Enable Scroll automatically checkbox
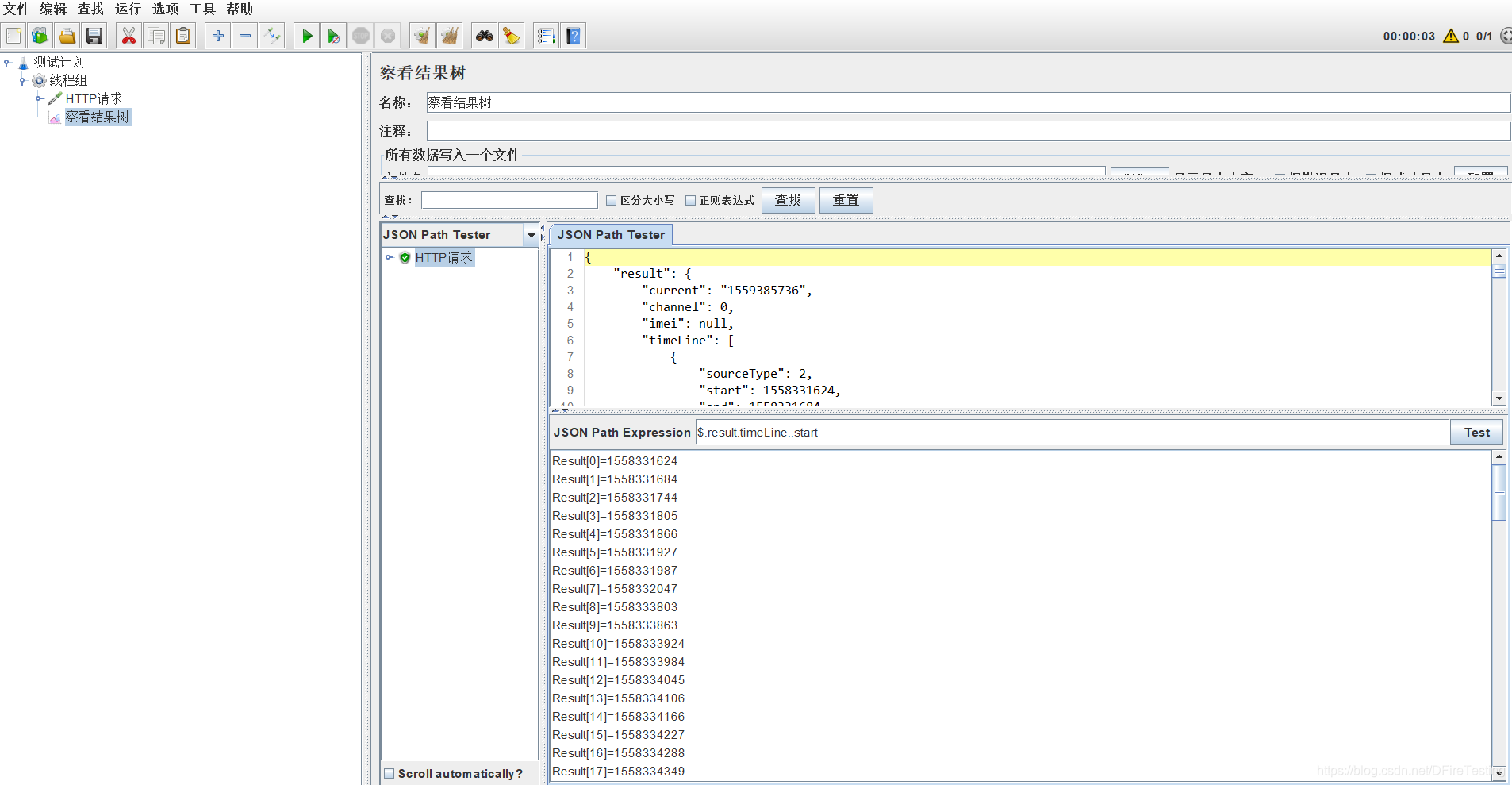The width and height of the screenshot is (1512, 785). coord(389,773)
